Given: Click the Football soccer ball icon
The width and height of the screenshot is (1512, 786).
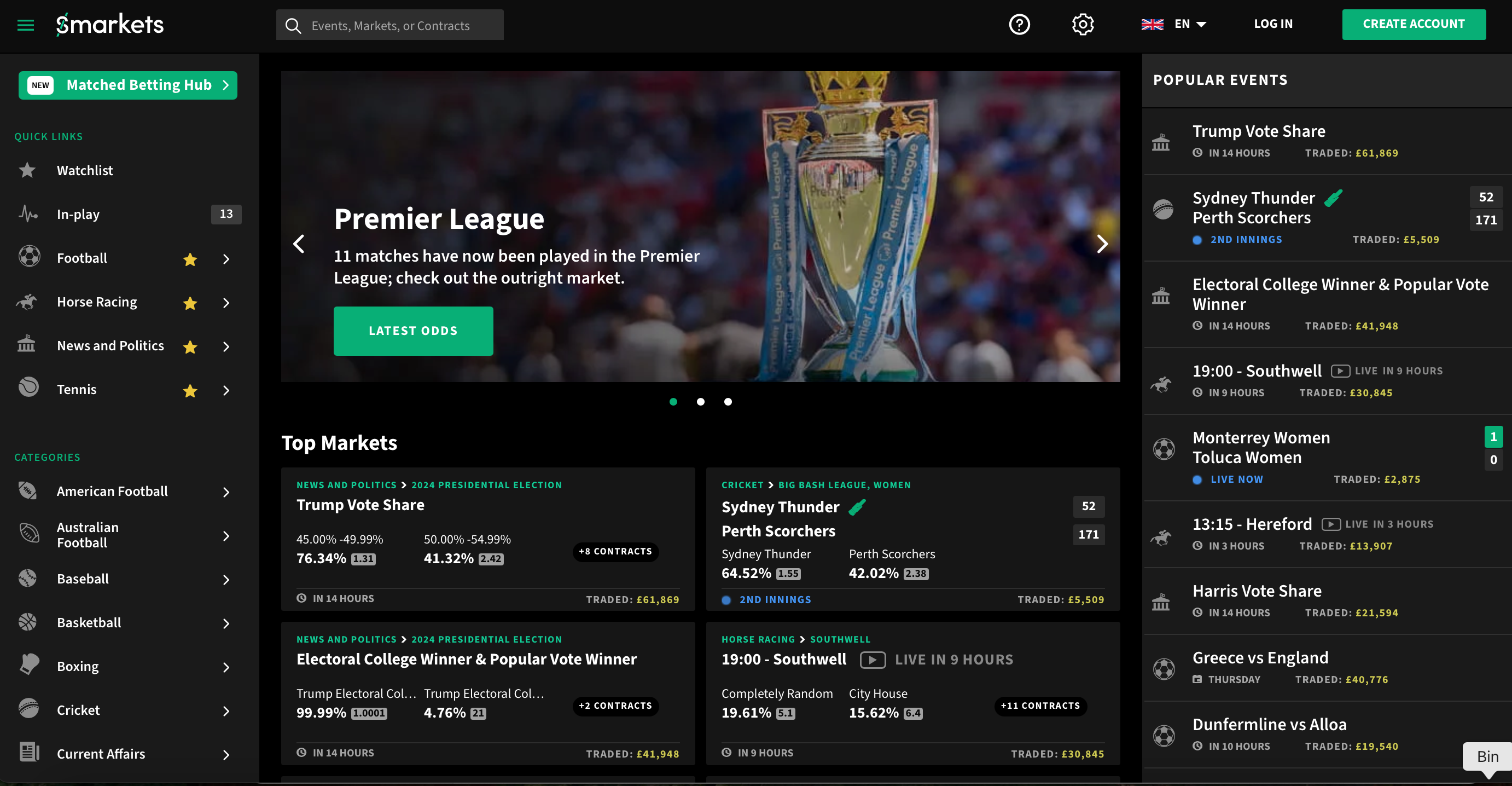Looking at the screenshot, I should pyautogui.click(x=29, y=257).
